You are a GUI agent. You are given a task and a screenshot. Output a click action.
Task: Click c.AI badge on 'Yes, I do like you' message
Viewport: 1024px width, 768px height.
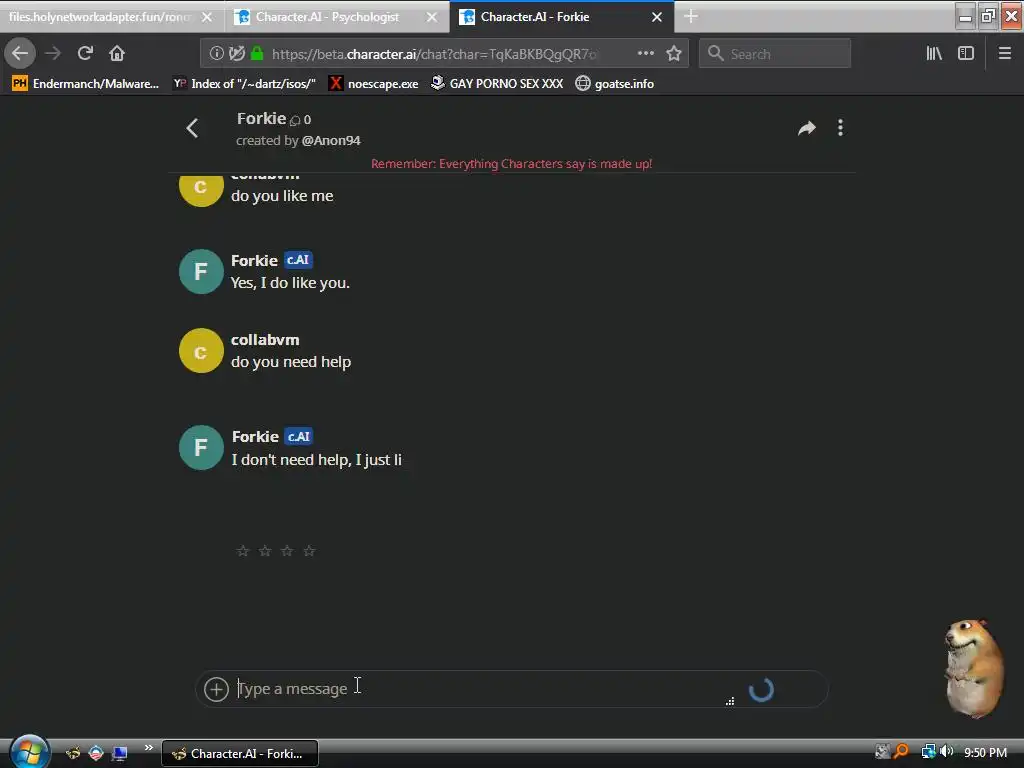point(298,260)
